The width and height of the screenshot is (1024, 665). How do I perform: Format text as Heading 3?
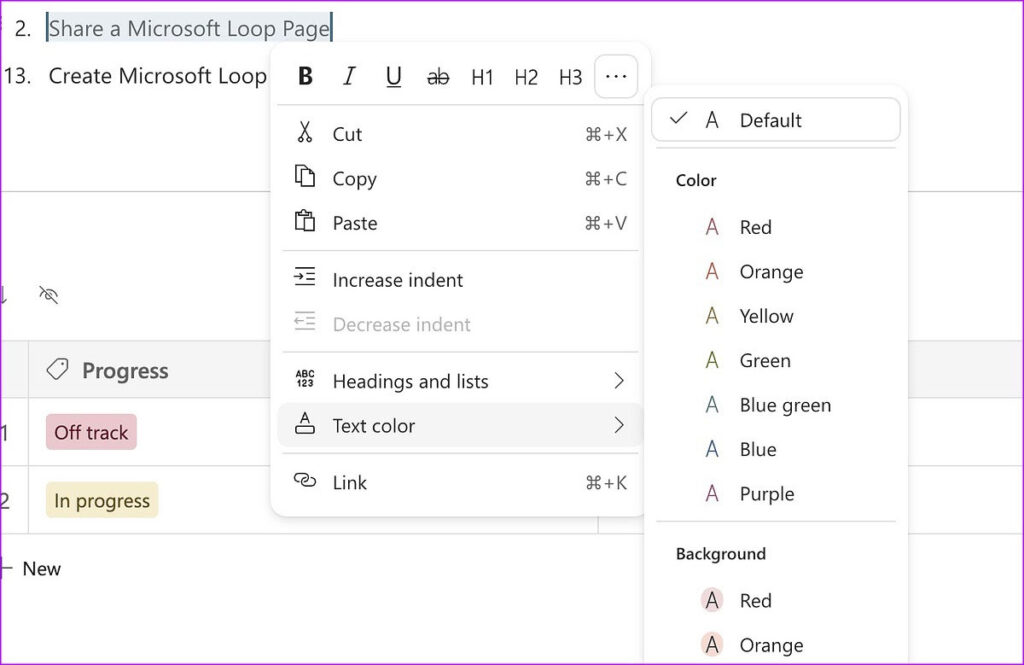click(570, 76)
